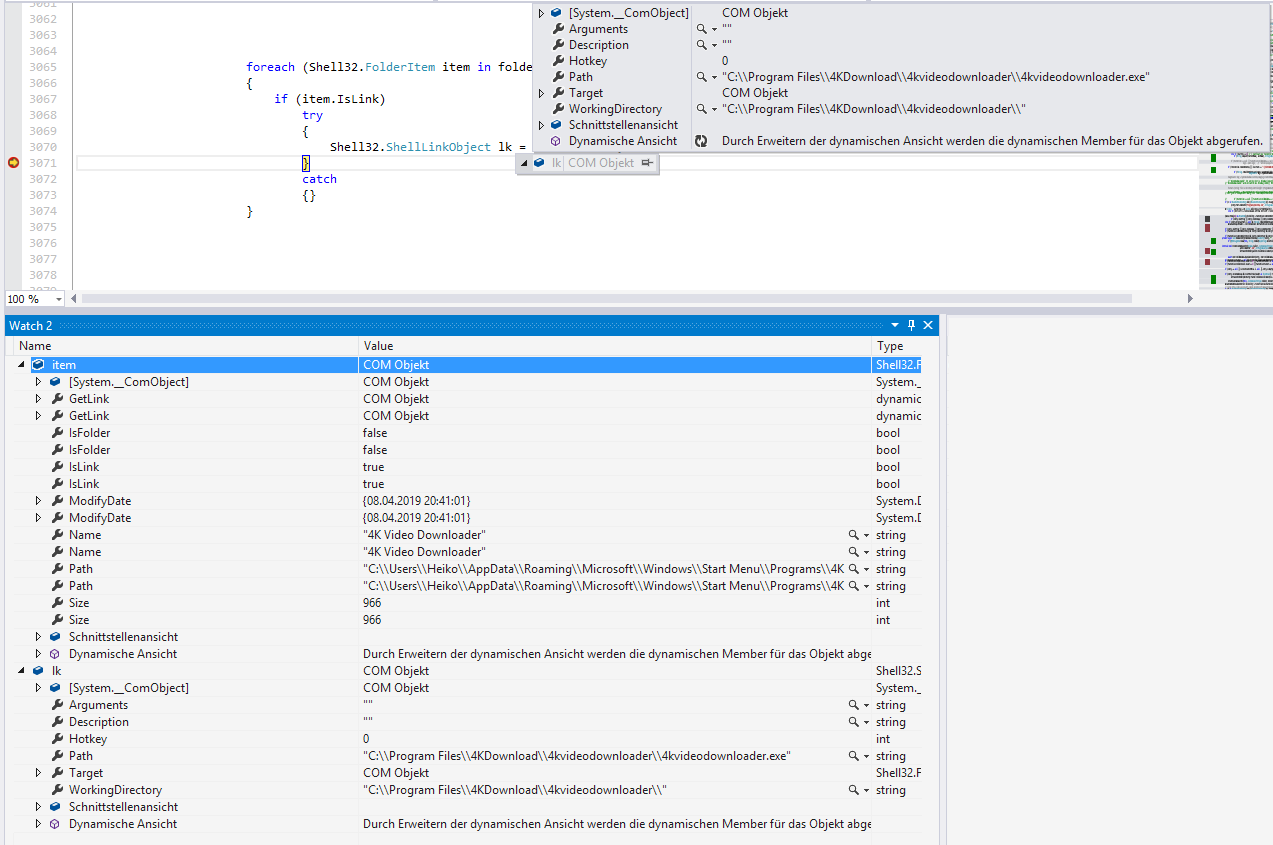Open visualizer dropdown arrow for WorkingDirectory in DataTip

coord(714,109)
